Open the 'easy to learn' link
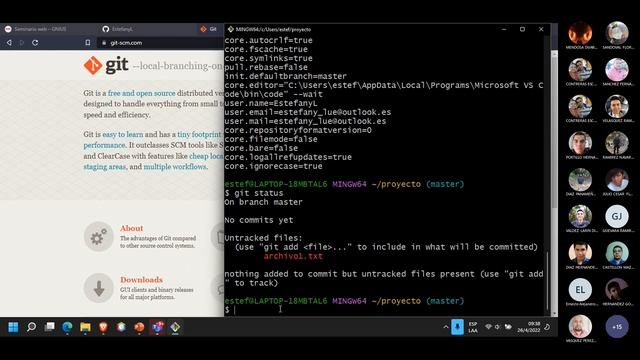640x360 pixels. [122, 134]
